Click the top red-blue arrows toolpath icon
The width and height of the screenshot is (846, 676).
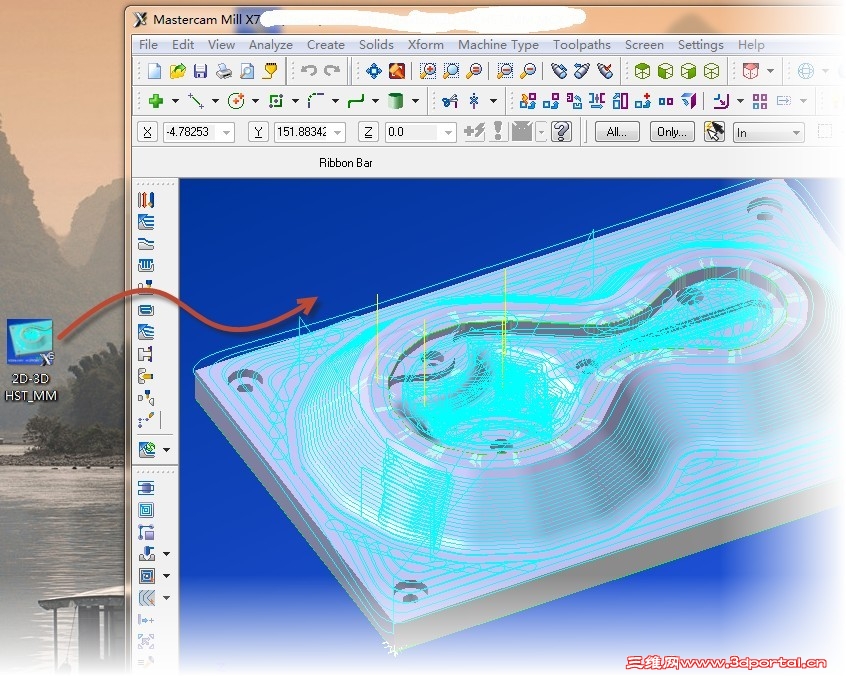point(146,200)
